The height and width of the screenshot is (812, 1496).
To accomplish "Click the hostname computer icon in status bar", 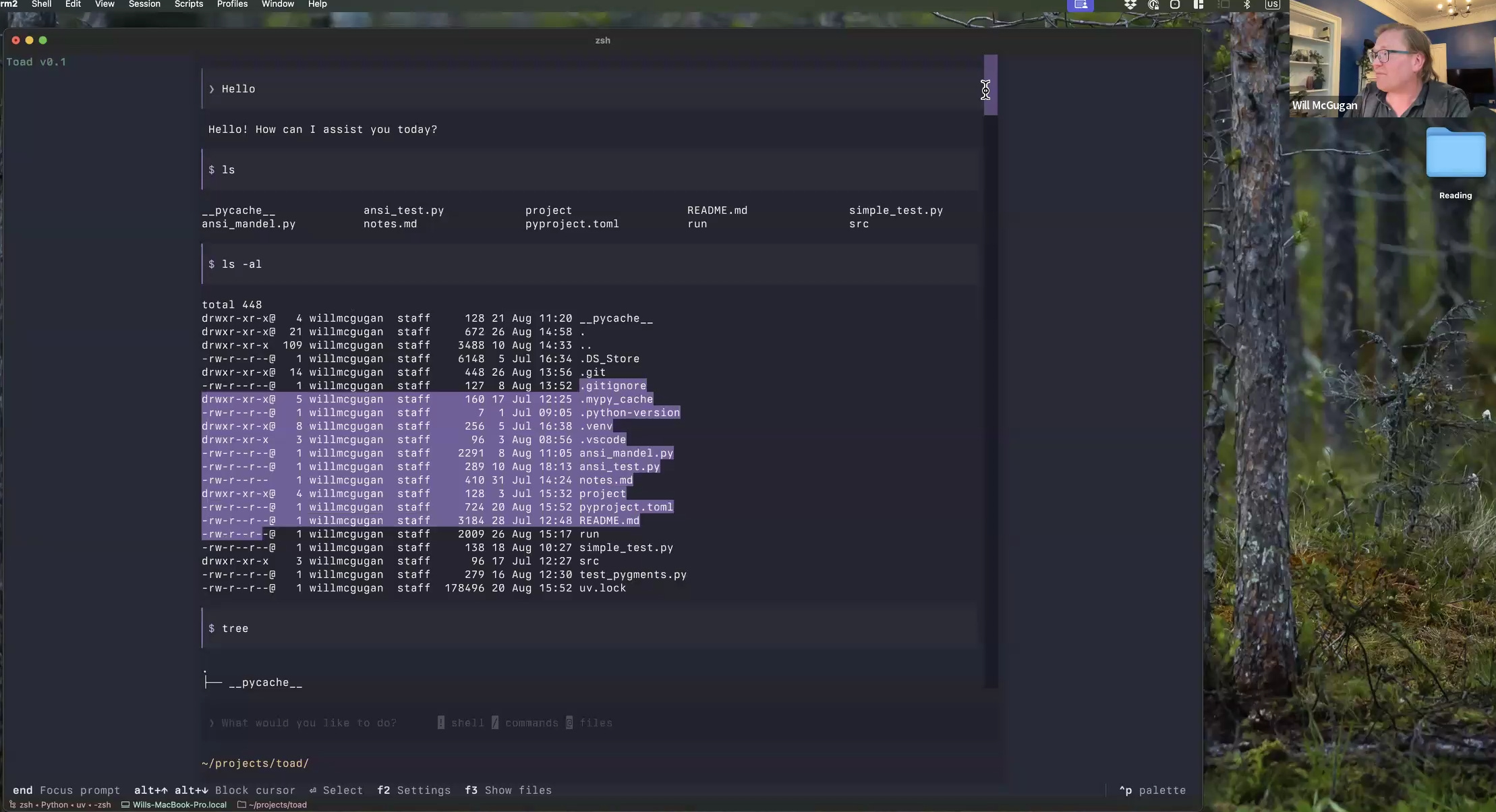I will coord(125,805).
